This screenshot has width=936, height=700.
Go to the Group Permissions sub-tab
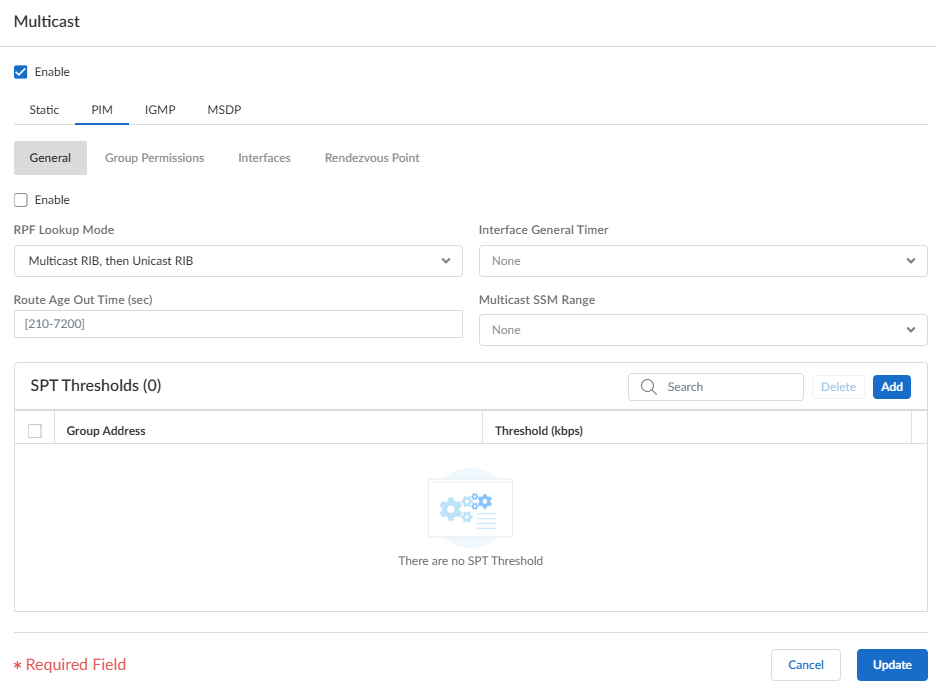pos(154,158)
